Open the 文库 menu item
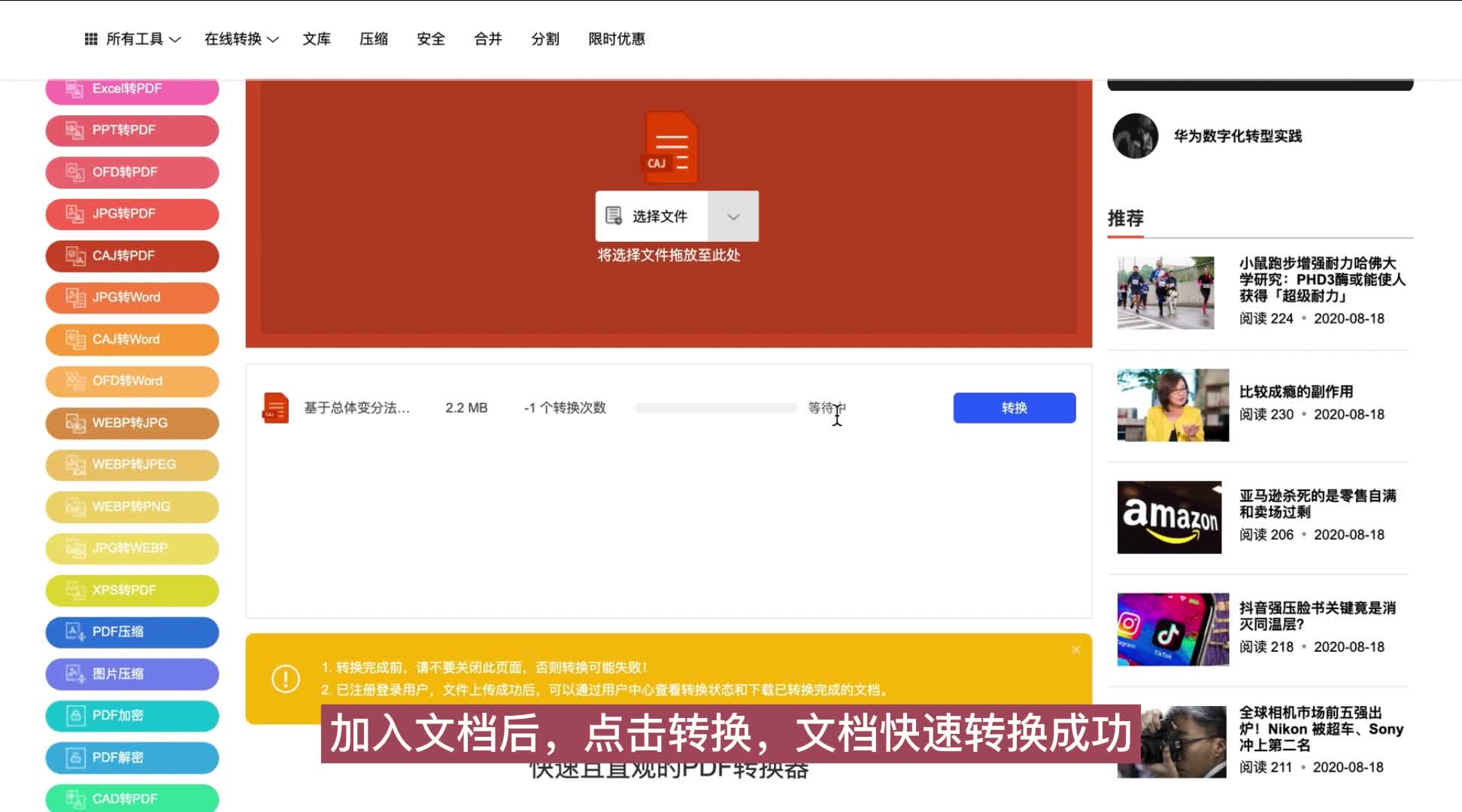The image size is (1462, 812). 317,39
